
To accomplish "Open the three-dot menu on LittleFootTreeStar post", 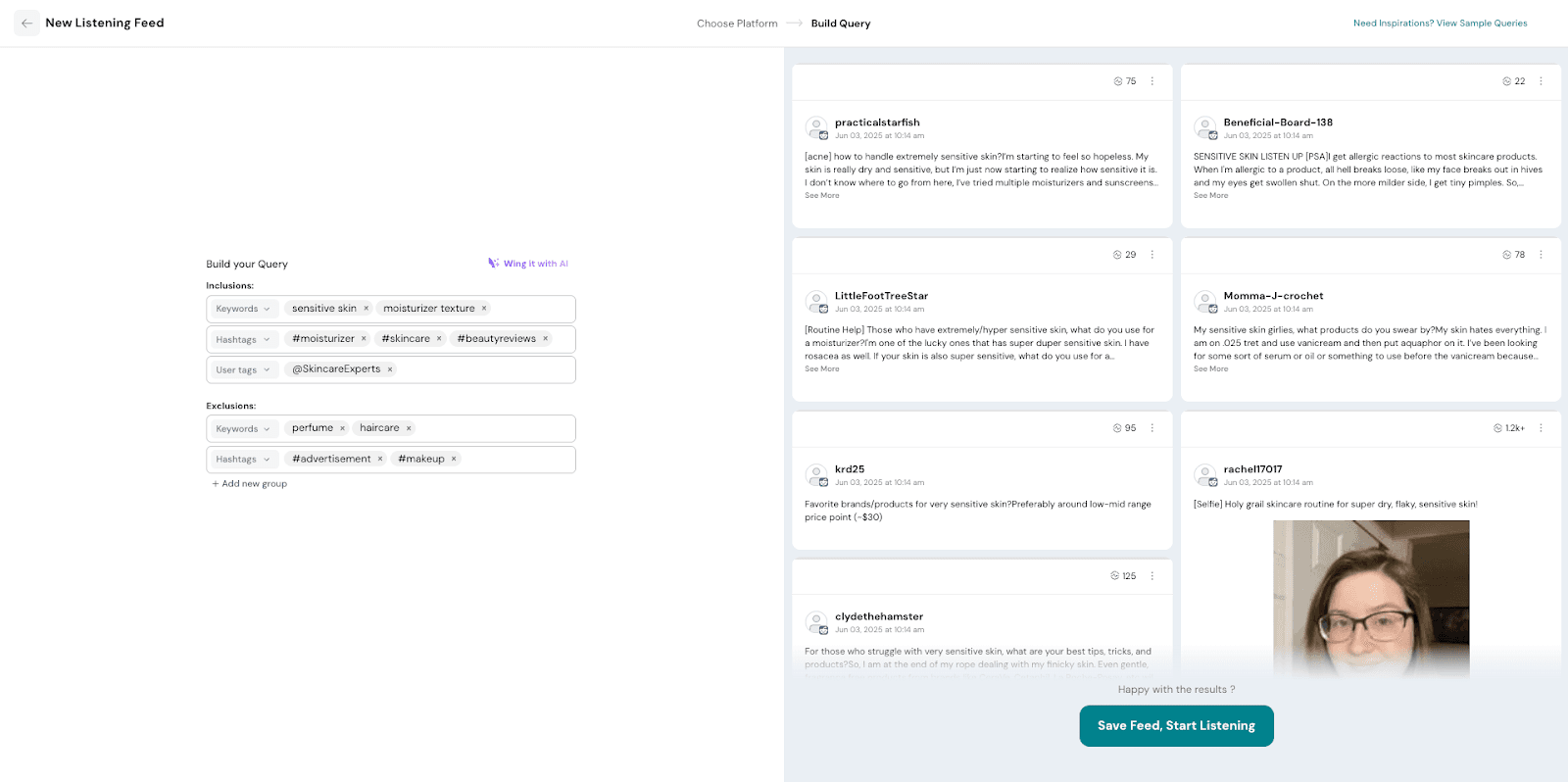I will click(x=1152, y=255).
